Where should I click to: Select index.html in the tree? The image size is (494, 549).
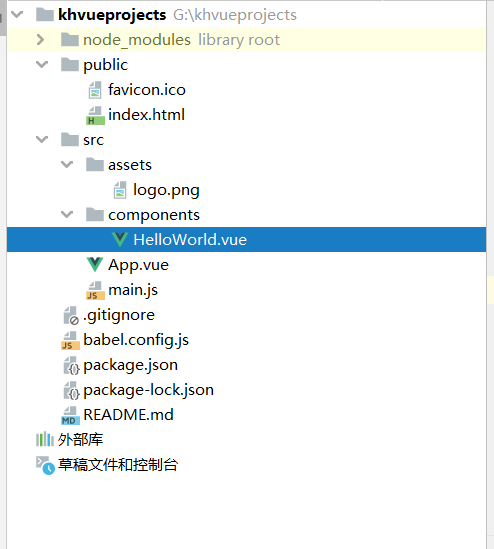click(x=146, y=114)
